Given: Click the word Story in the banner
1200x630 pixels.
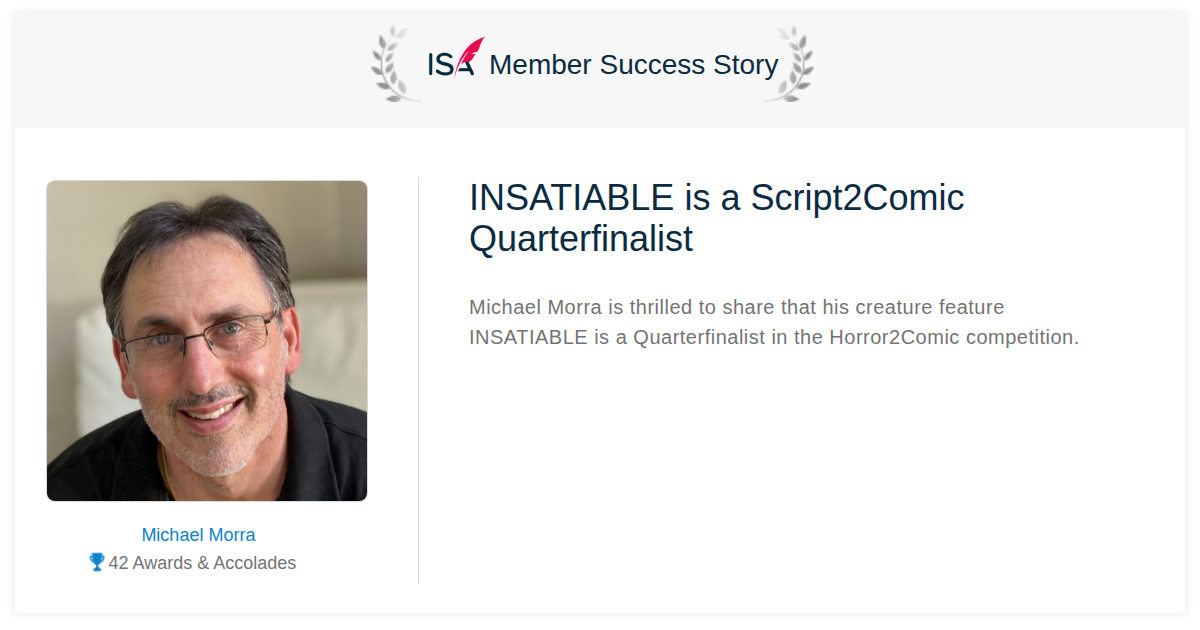Looking at the screenshot, I should coord(746,66).
